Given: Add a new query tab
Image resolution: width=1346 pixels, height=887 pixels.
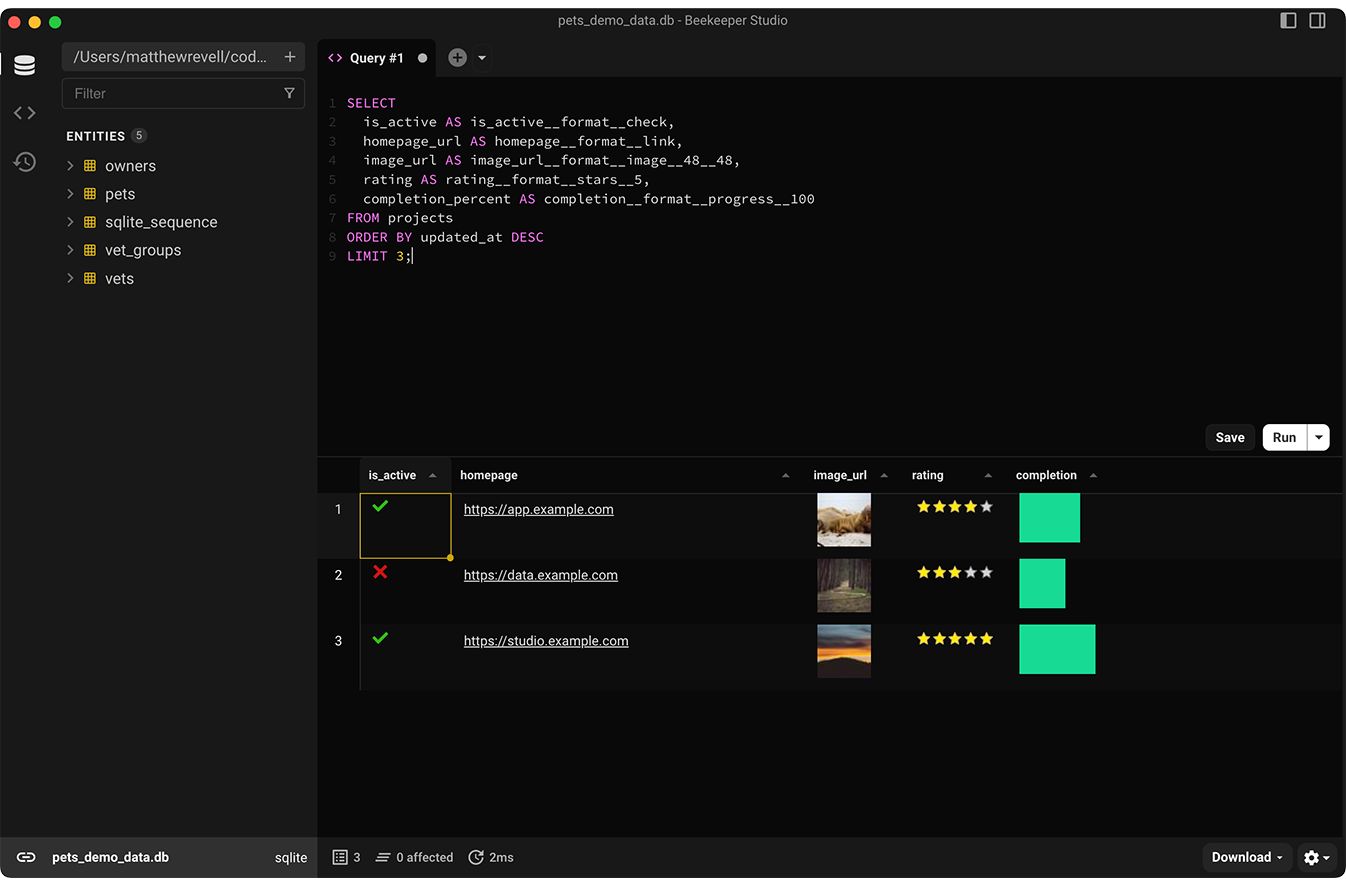Looking at the screenshot, I should tap(457, 58).
